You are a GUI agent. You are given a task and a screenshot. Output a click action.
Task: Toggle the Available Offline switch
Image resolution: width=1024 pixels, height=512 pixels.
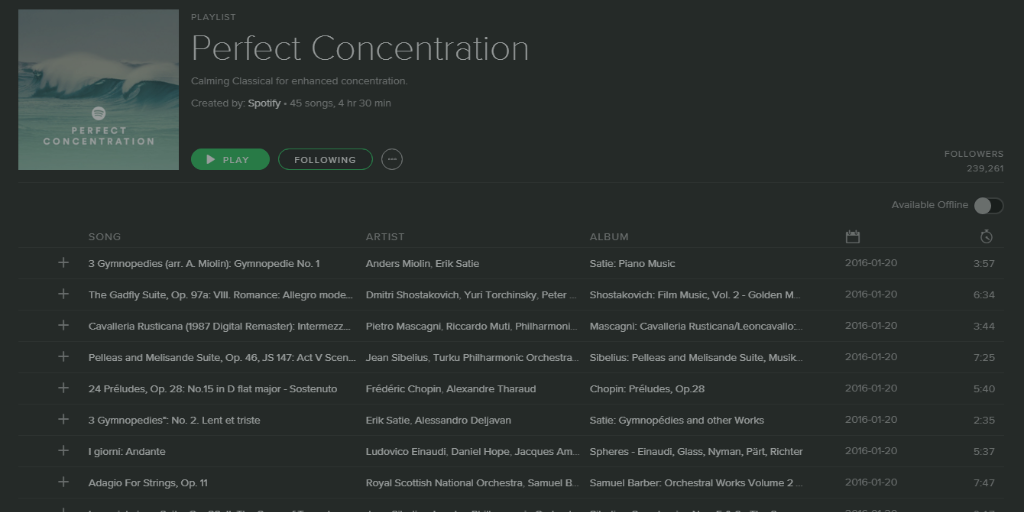[988, 206]
